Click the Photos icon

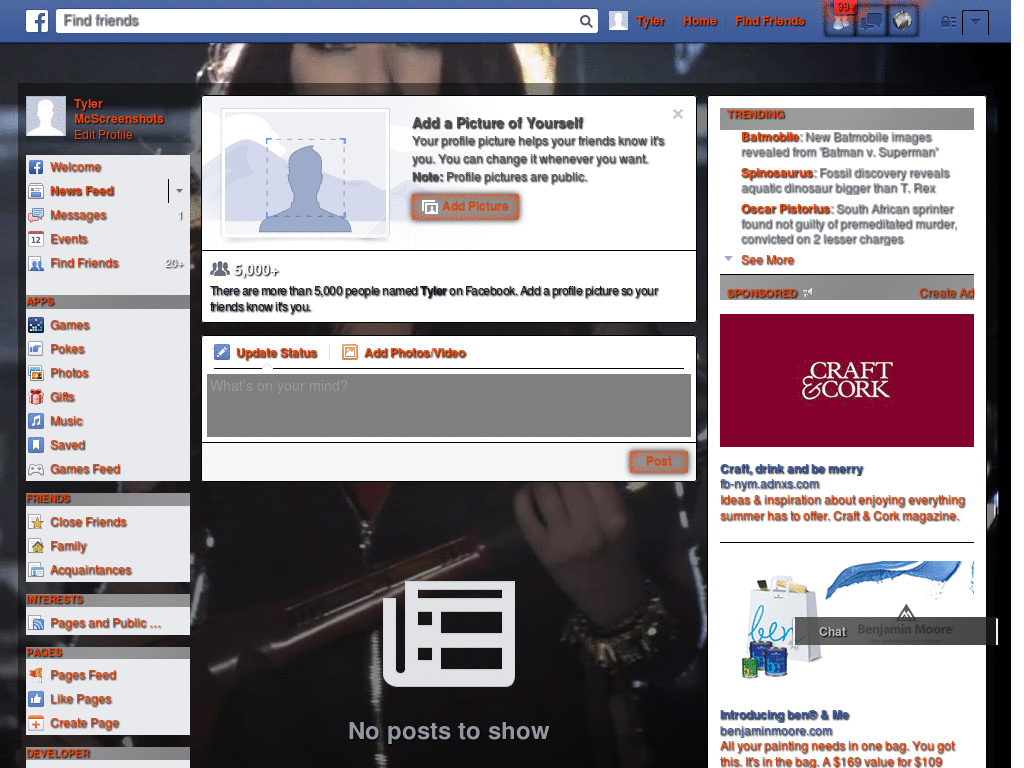tap(36, 374)
